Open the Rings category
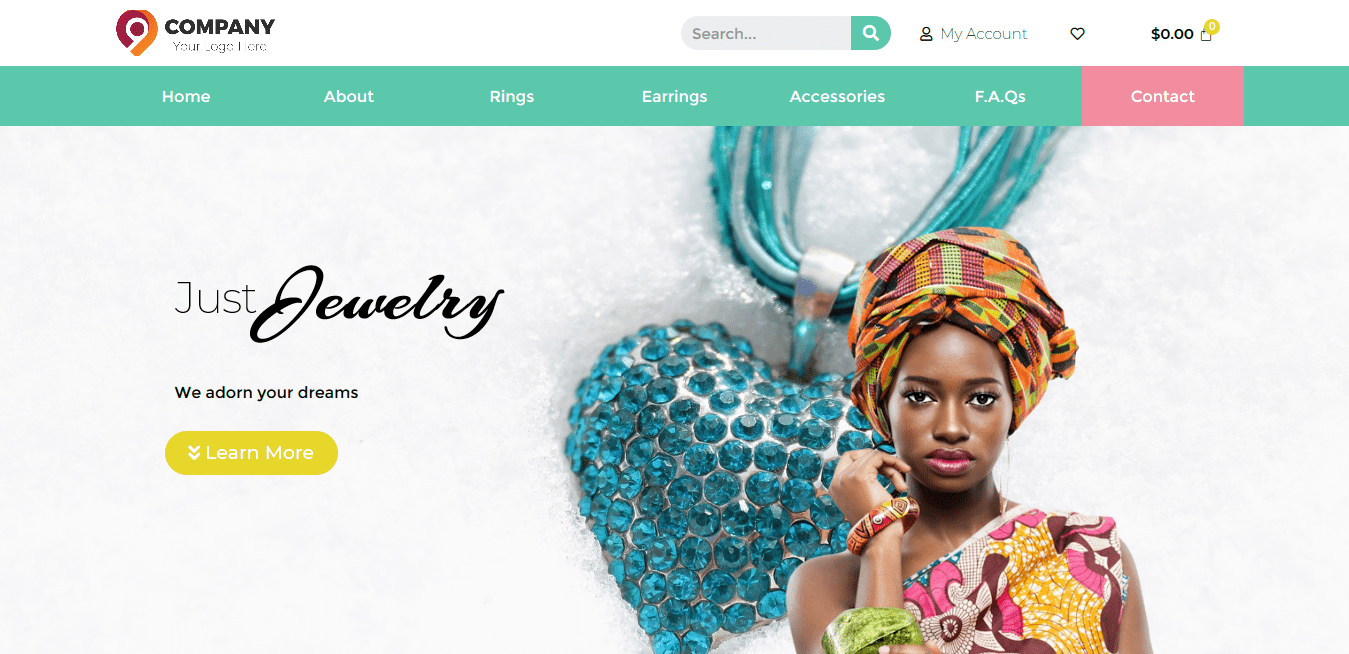Screen dimensions: 1349x654 [512, 96]
